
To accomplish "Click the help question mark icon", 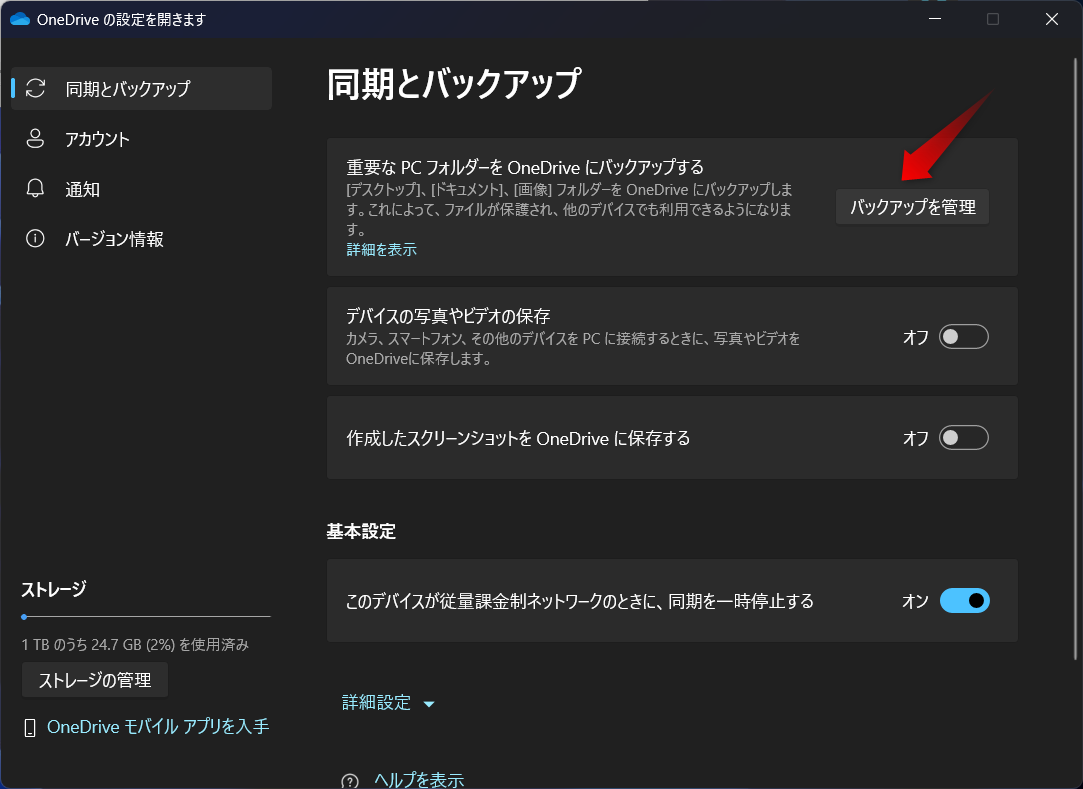I will click(x=350, y=781).
